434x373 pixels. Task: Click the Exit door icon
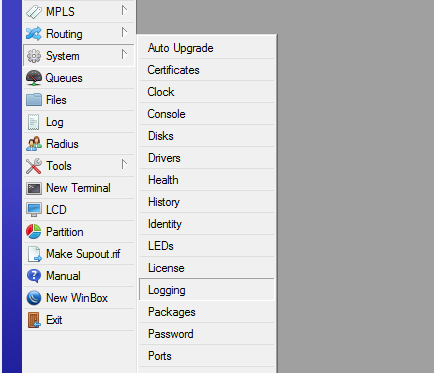[x=34, y=320]
